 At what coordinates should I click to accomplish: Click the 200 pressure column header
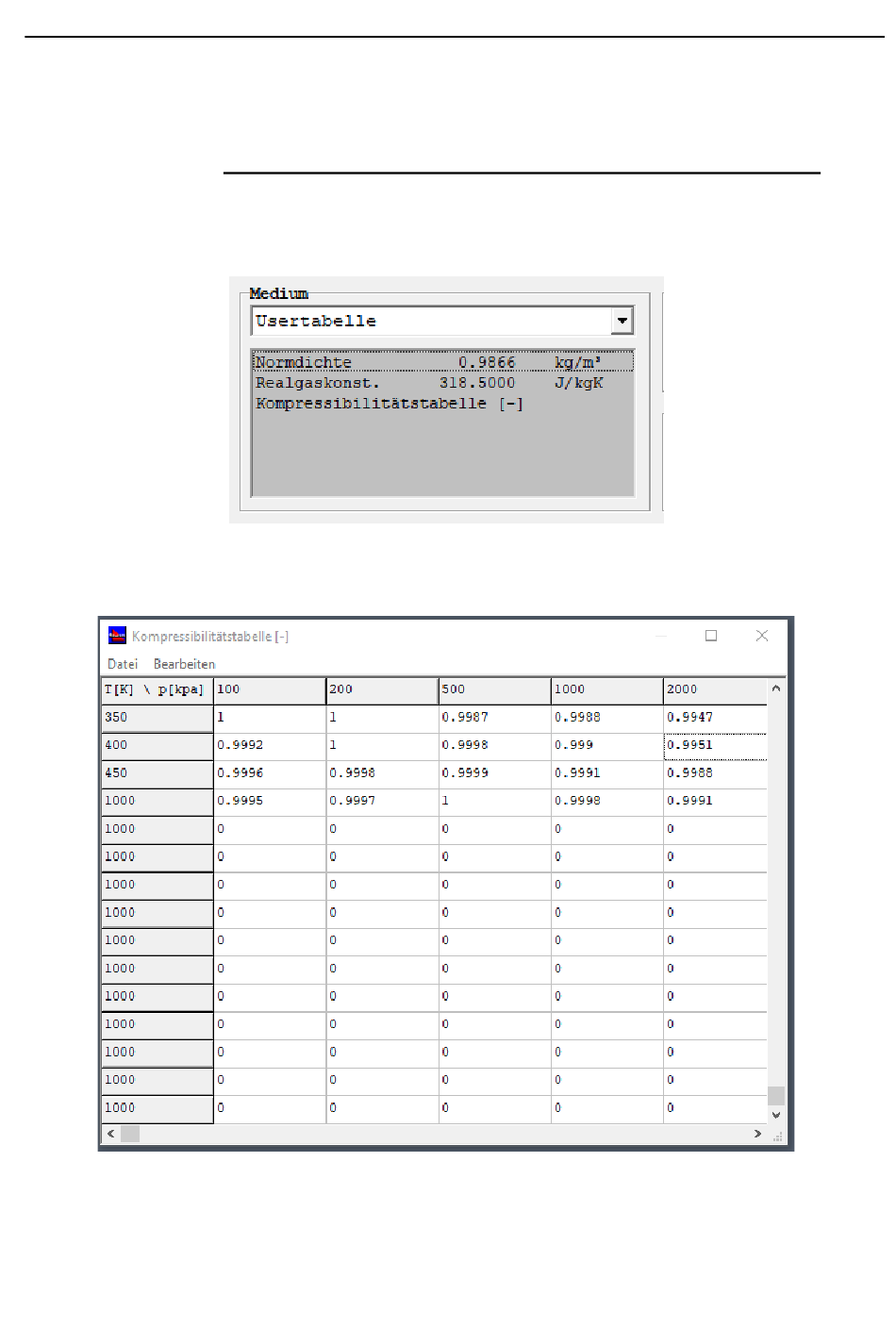(x=382, y=690)
